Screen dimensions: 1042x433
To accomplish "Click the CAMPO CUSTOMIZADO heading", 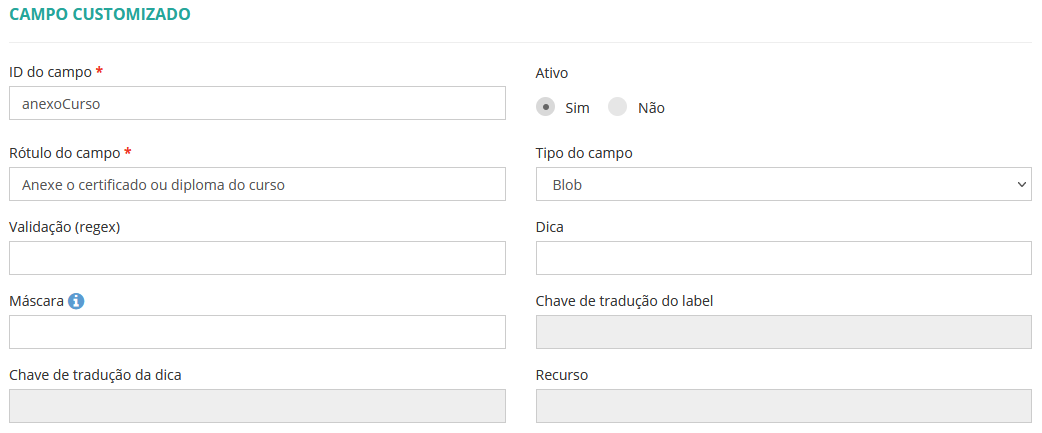I will pyautogui.click(x=100, y=14).
